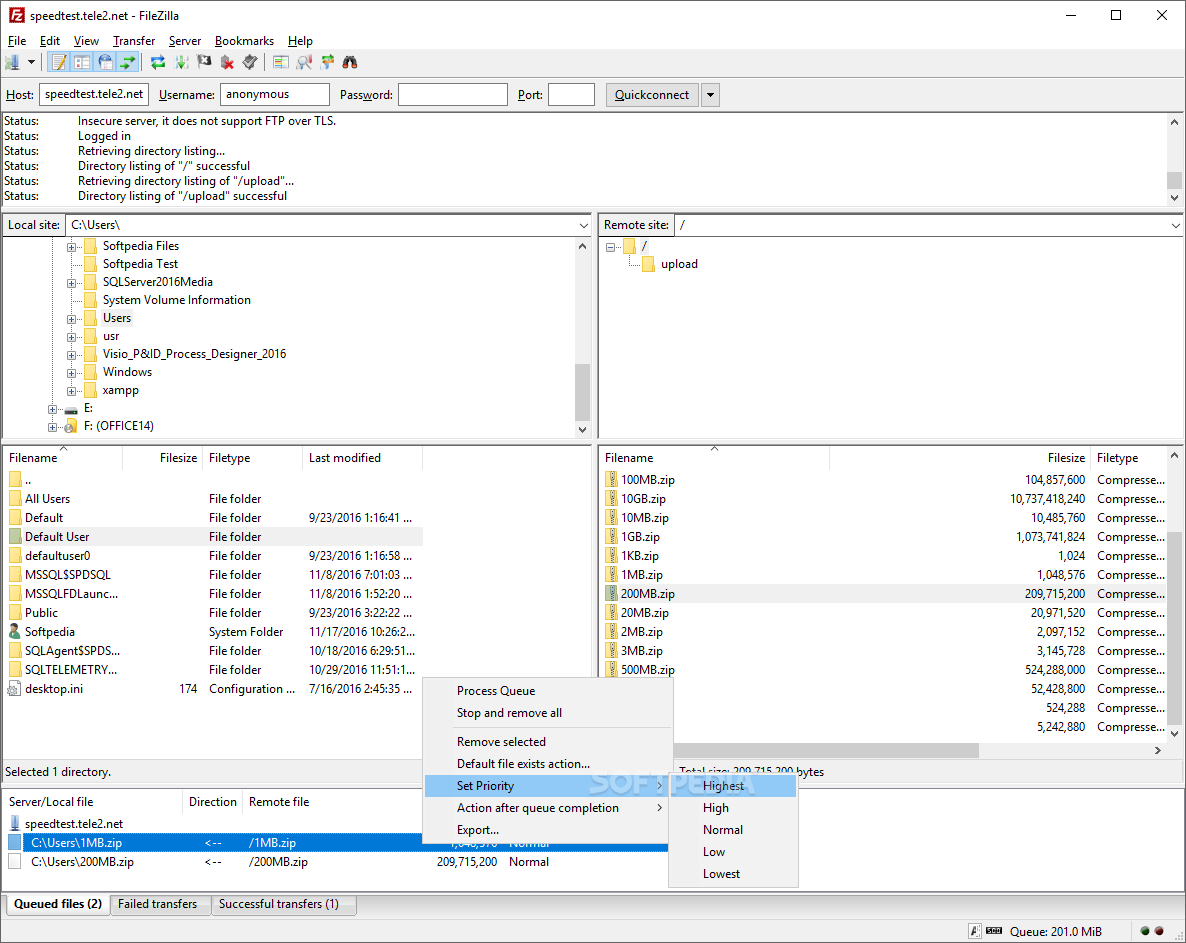Click the red activity LED indicator
1186x943 pixels.
1159,931
